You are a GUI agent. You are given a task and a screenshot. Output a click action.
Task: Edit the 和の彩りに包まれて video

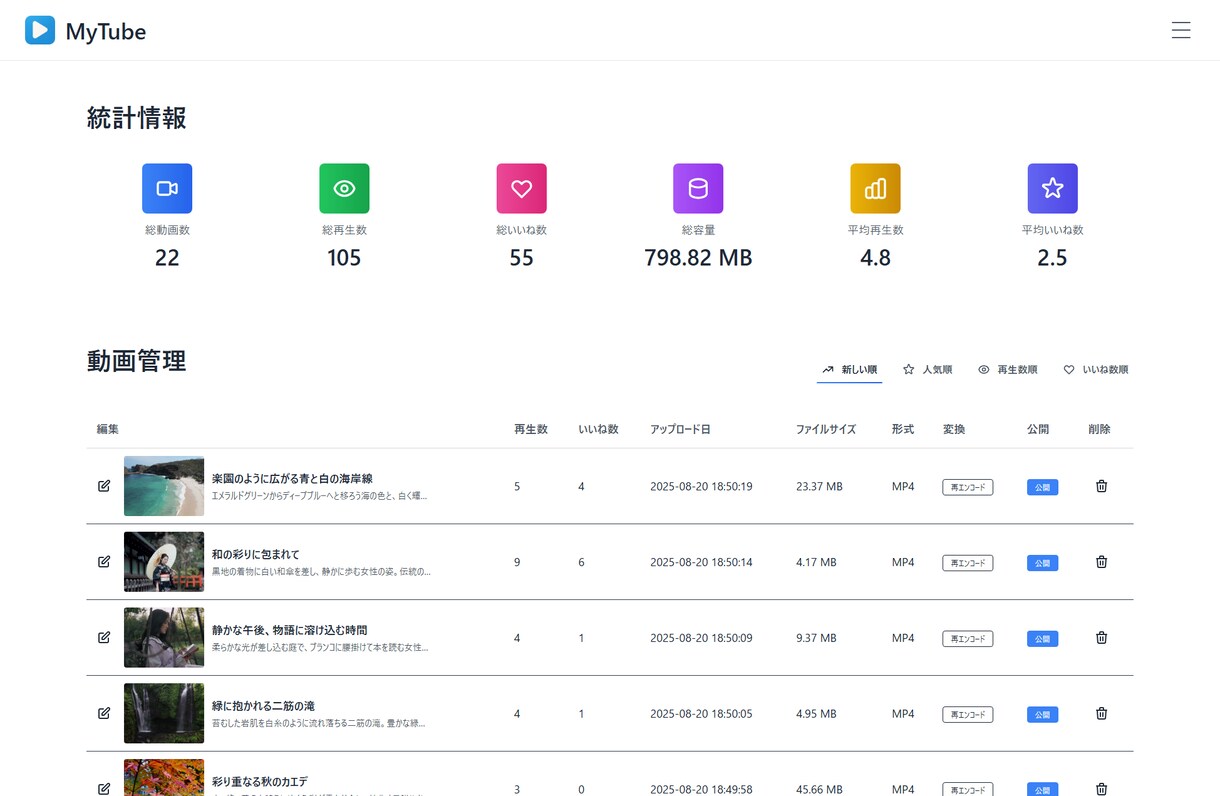point(104,562)
